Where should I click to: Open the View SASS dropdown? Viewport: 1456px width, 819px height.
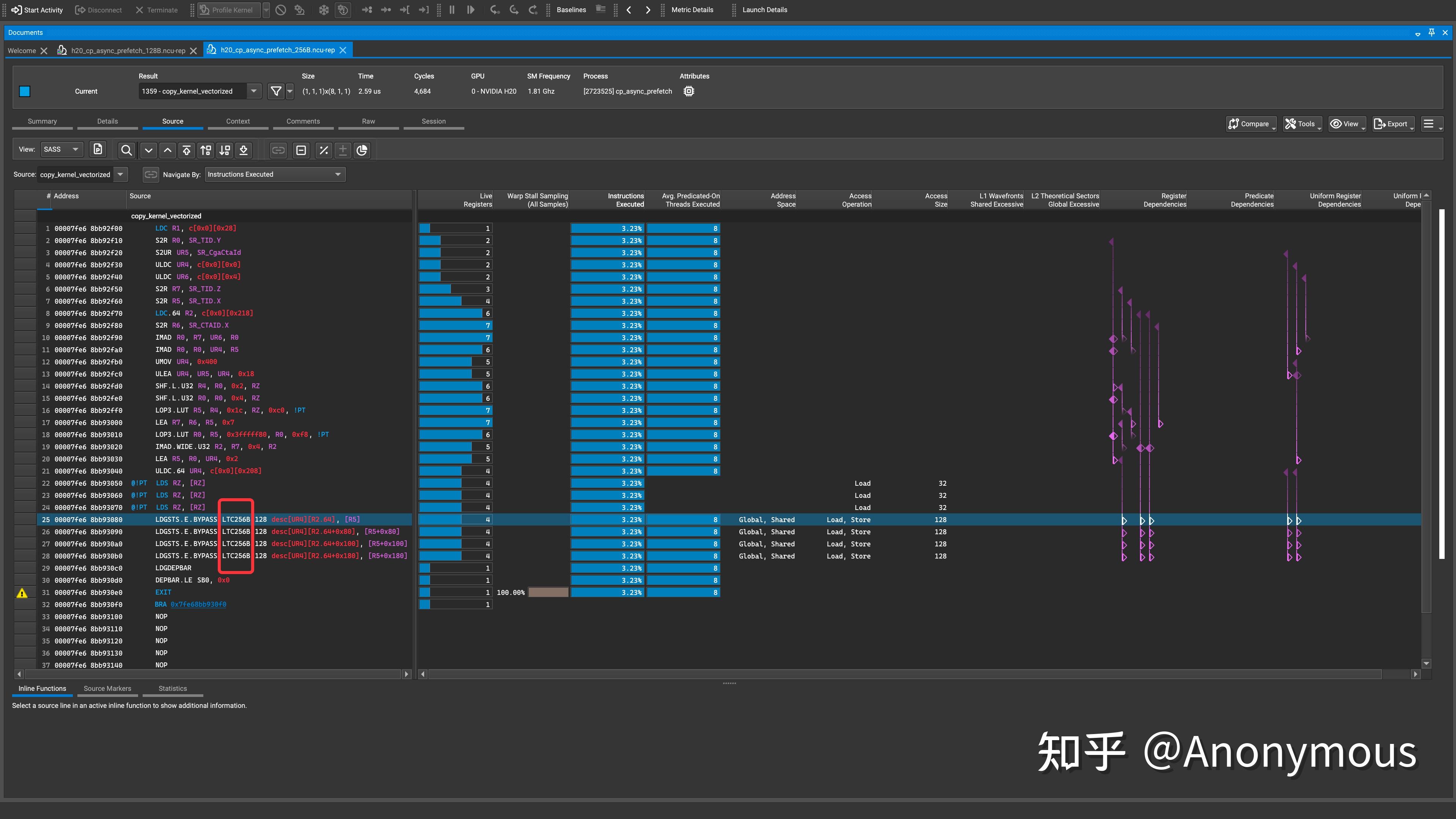click(61, 149)
